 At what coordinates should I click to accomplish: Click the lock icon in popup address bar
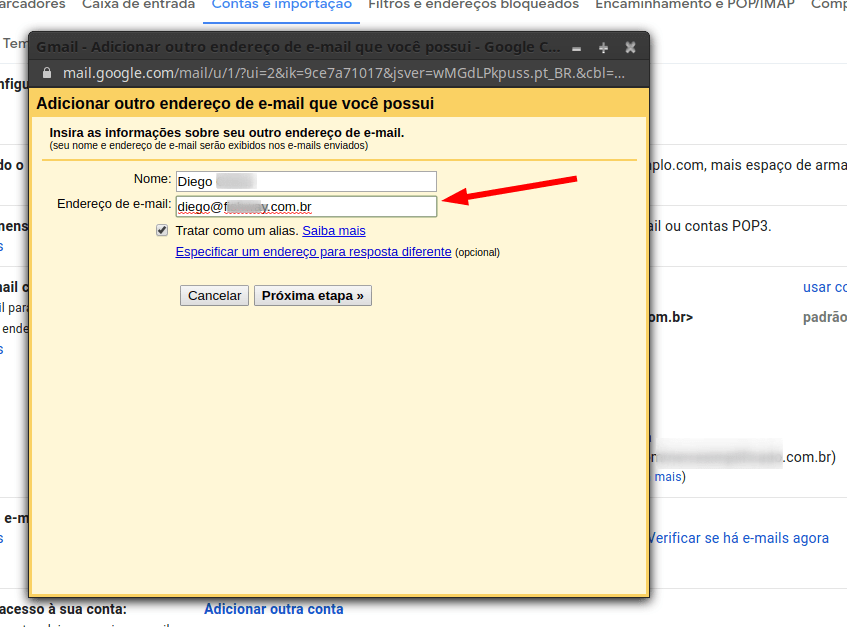pyautogui.click(x=47, y=73)
